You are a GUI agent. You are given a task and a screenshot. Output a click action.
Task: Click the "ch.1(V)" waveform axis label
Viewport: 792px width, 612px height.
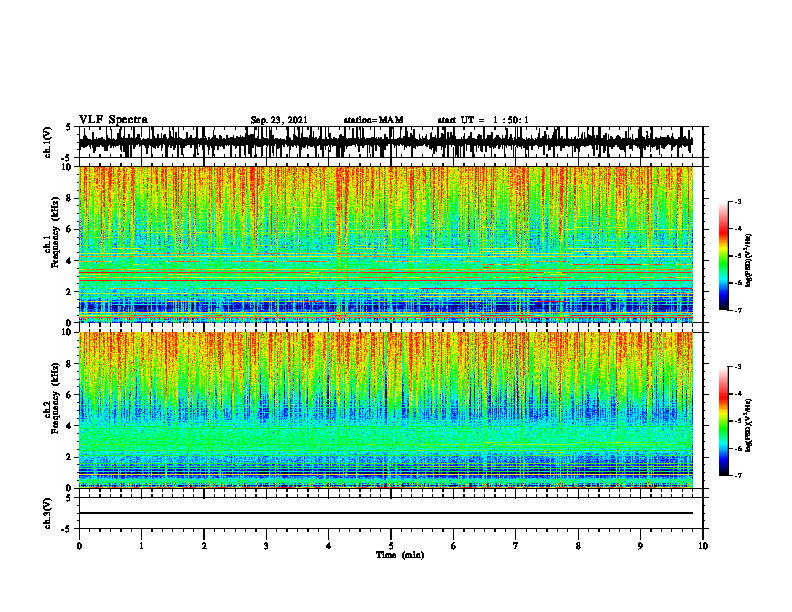(48, 142)
